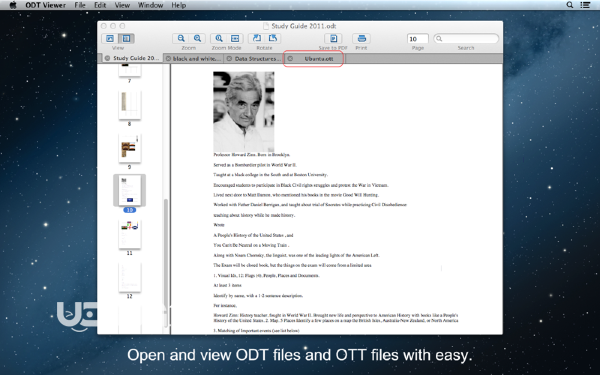Click line starting 'Professor Howard Zinn. Born in Brooklyn'
The height and width of the screenshot is (375, 600).
coord(252,155)
